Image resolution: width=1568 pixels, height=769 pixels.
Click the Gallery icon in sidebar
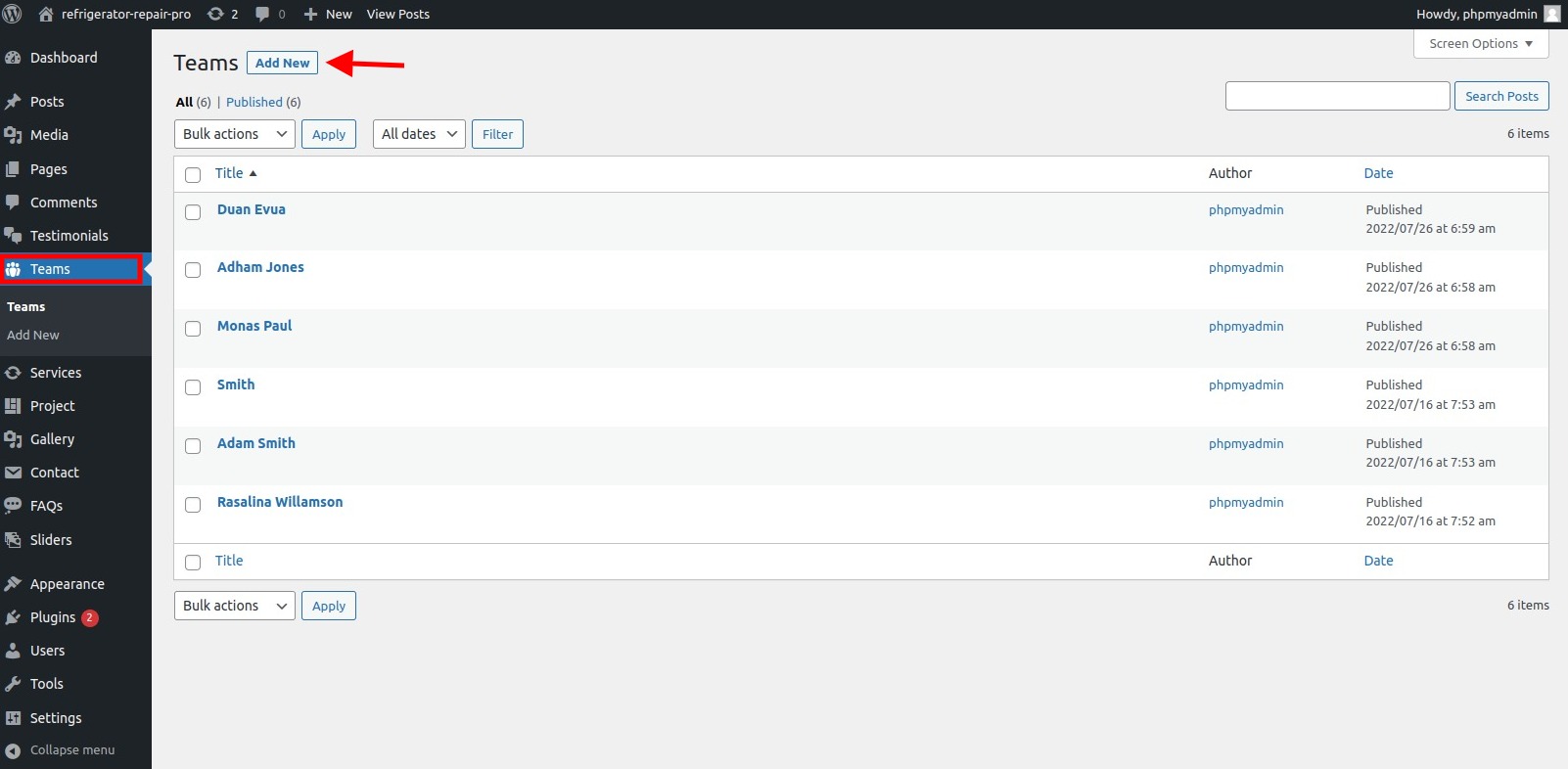(13, 439)
